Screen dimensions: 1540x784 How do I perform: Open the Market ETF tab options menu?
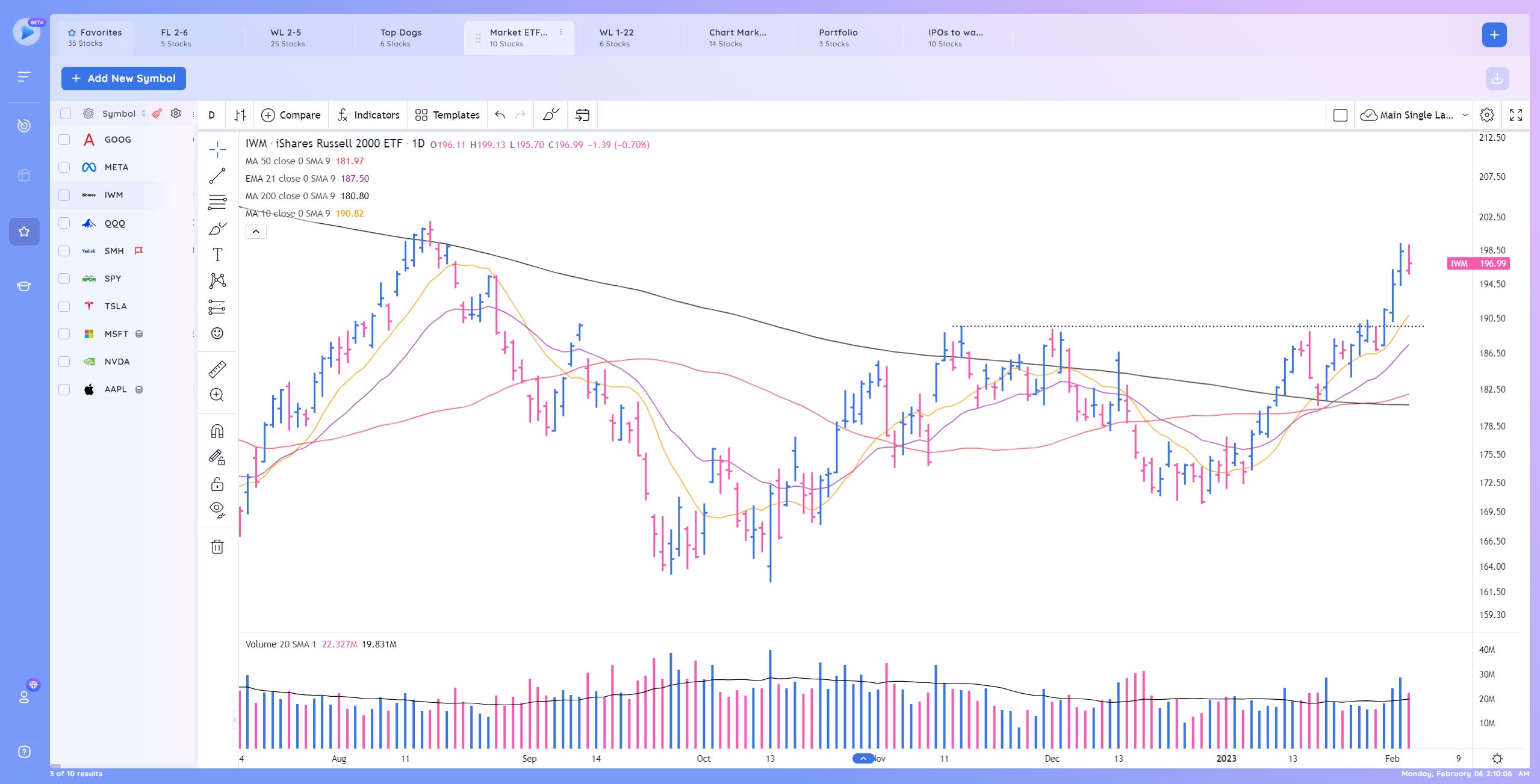561,32
